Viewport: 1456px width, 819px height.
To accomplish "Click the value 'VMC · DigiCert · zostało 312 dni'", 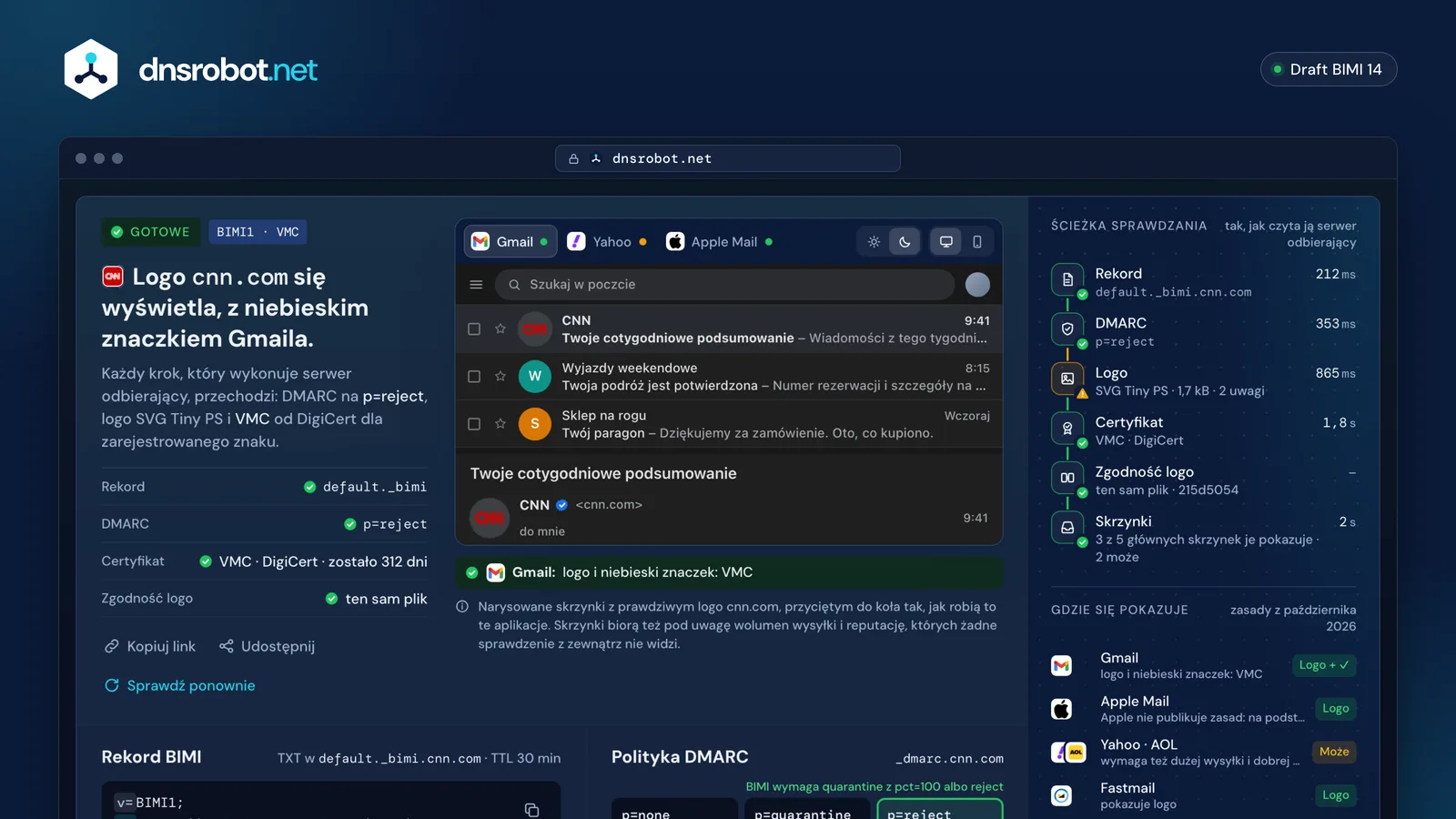I will 323,561.
